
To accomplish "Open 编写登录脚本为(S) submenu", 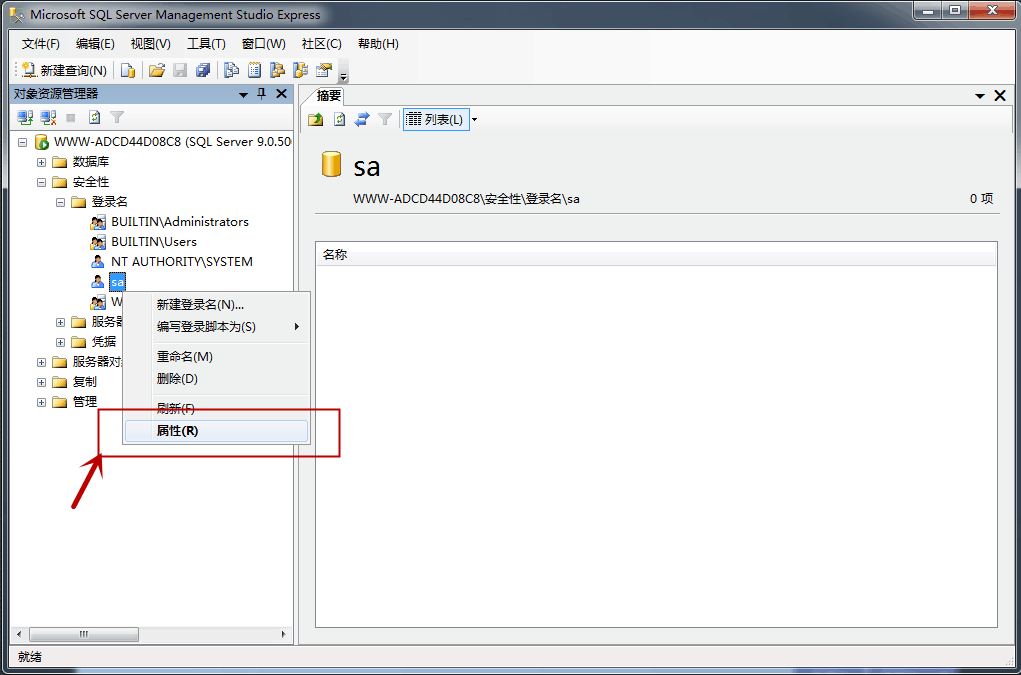I will click(x=216, y=327).
